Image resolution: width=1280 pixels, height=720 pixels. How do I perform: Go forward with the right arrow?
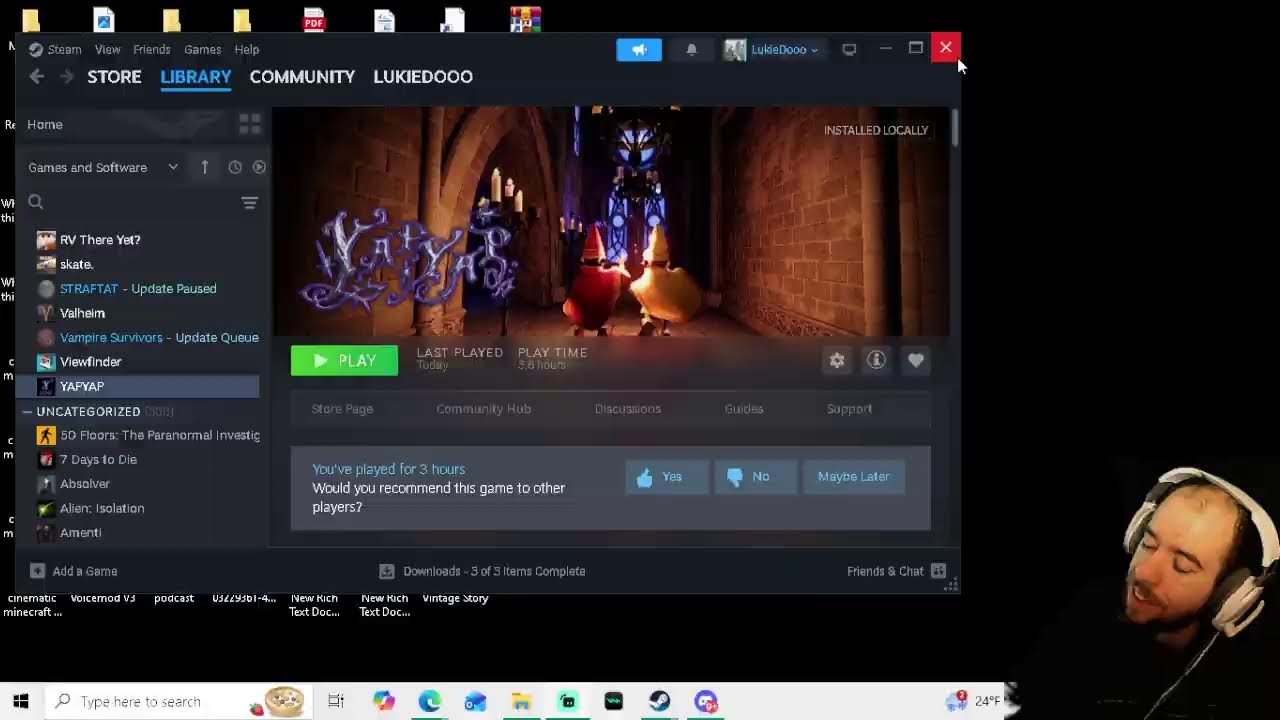point(66,77)
